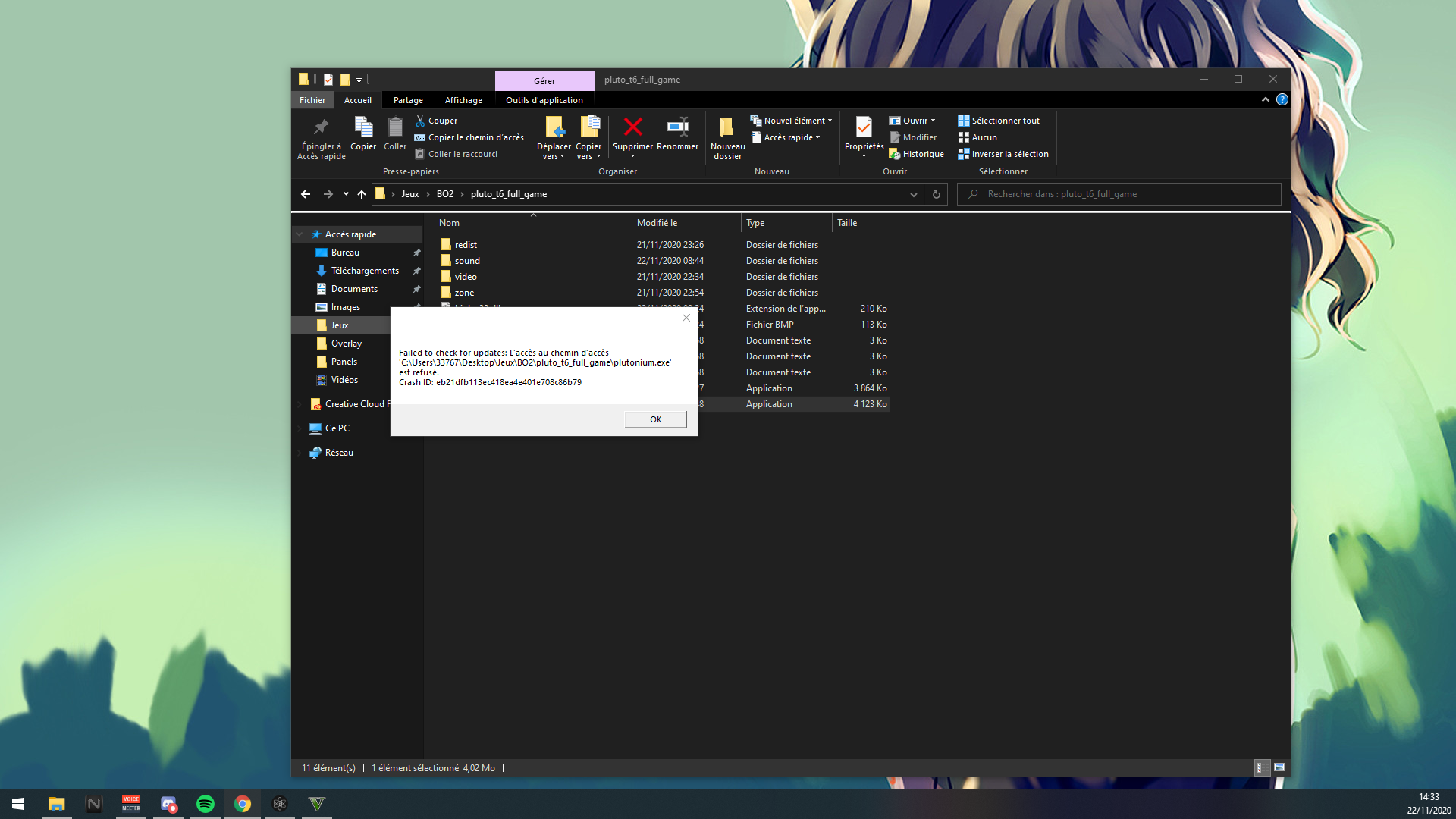
Task: Expand the address bar history dropdown
Action: pyautogui.click(x=914, y=194)
